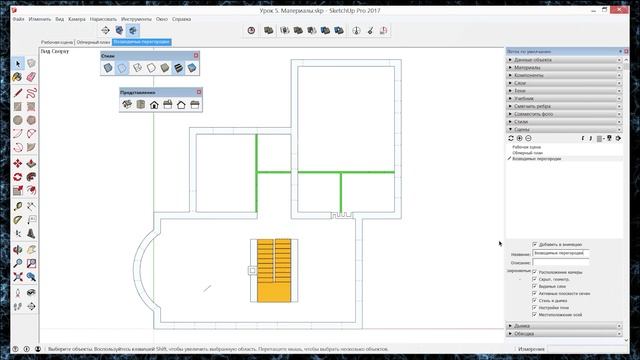Apply Shaded With Textures style

tap(178, 68)
